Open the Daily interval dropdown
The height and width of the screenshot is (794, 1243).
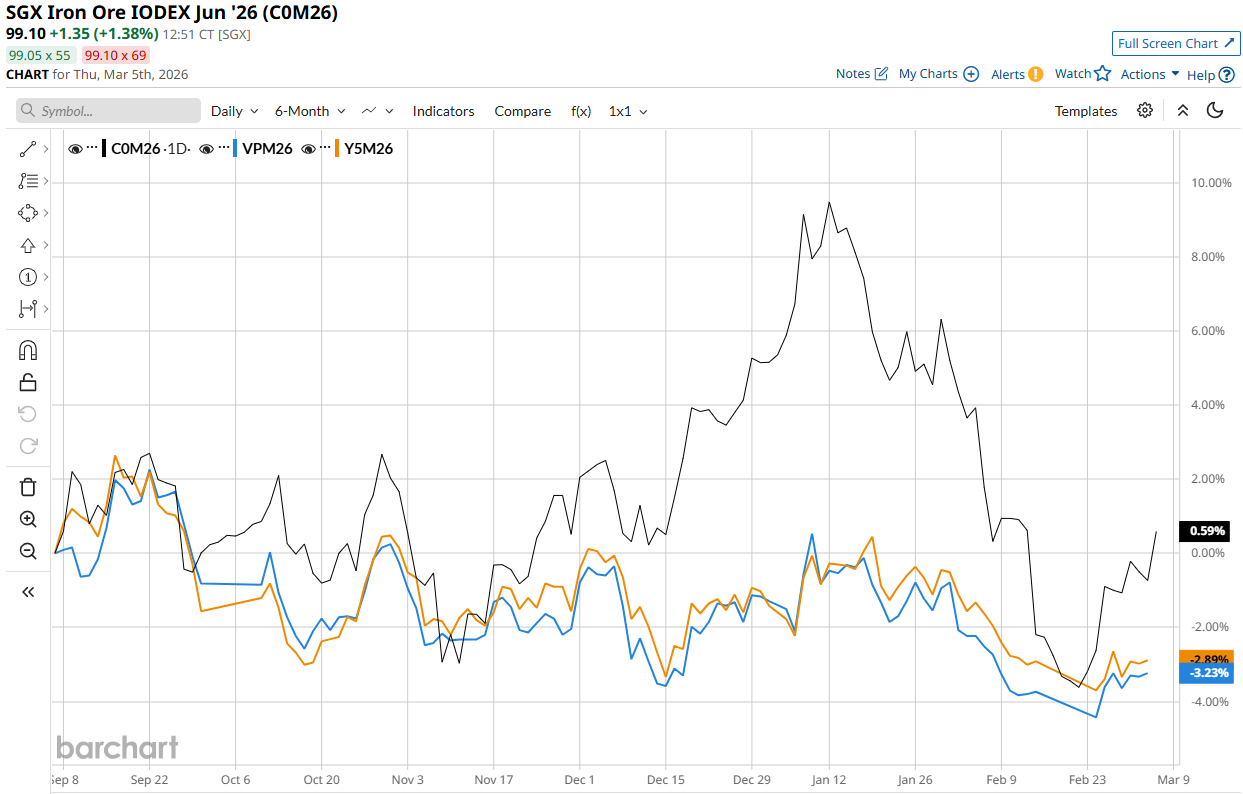pyautogui.click(x=235, y=111)
